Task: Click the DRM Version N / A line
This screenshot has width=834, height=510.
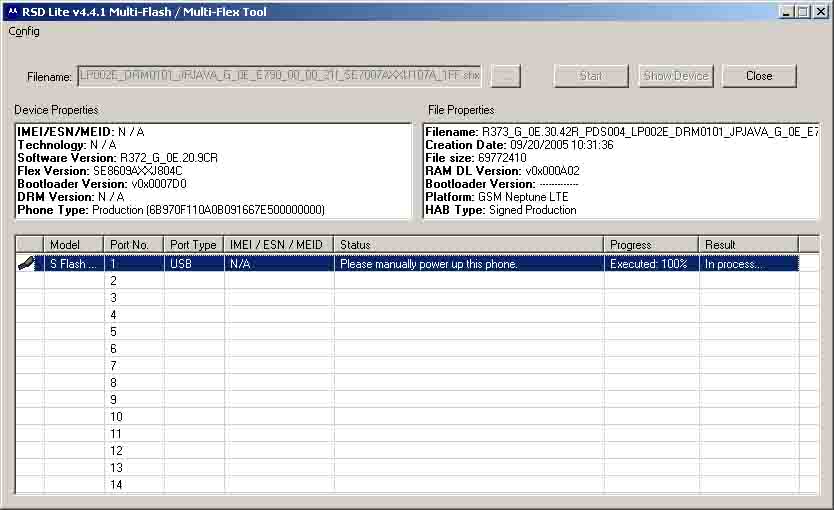Action: coord(71,197)
